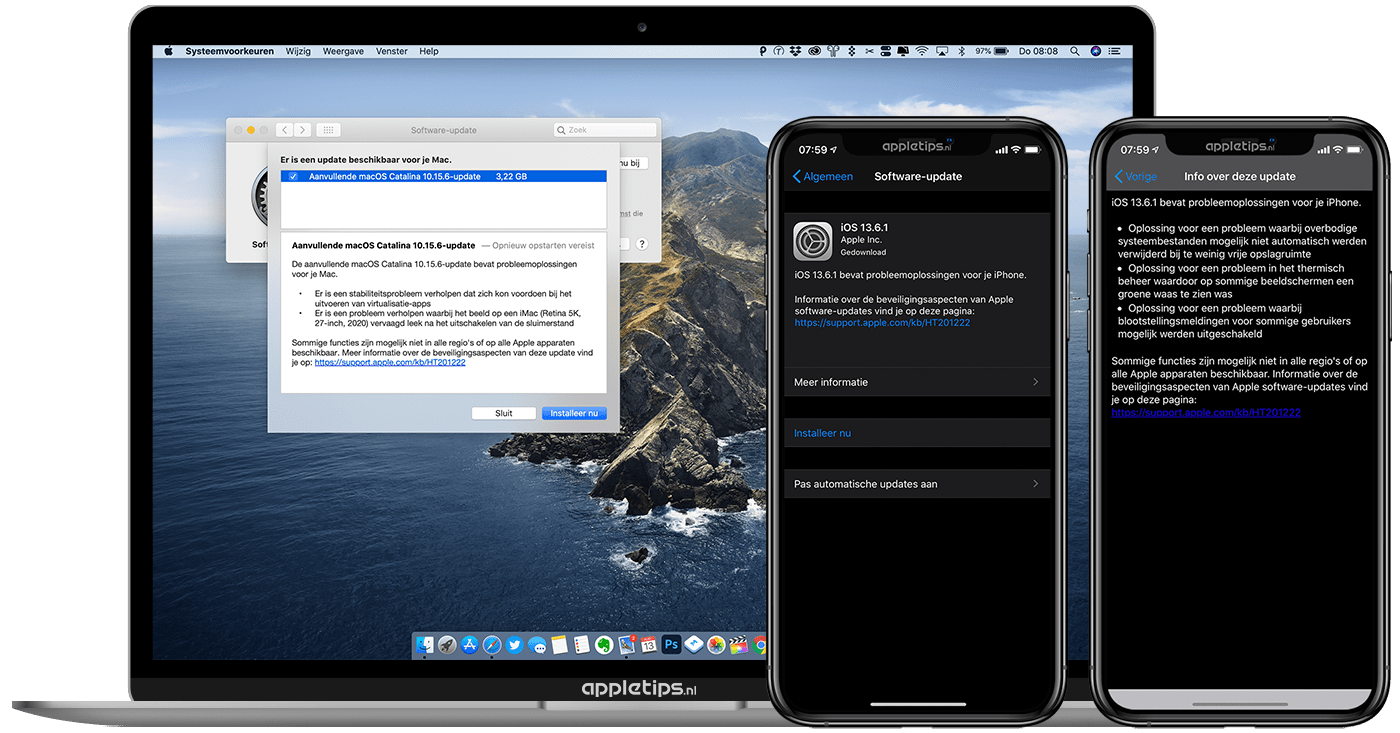
Task: Tap Installeer nu on the iPhone
Action: tap(822, 433)
